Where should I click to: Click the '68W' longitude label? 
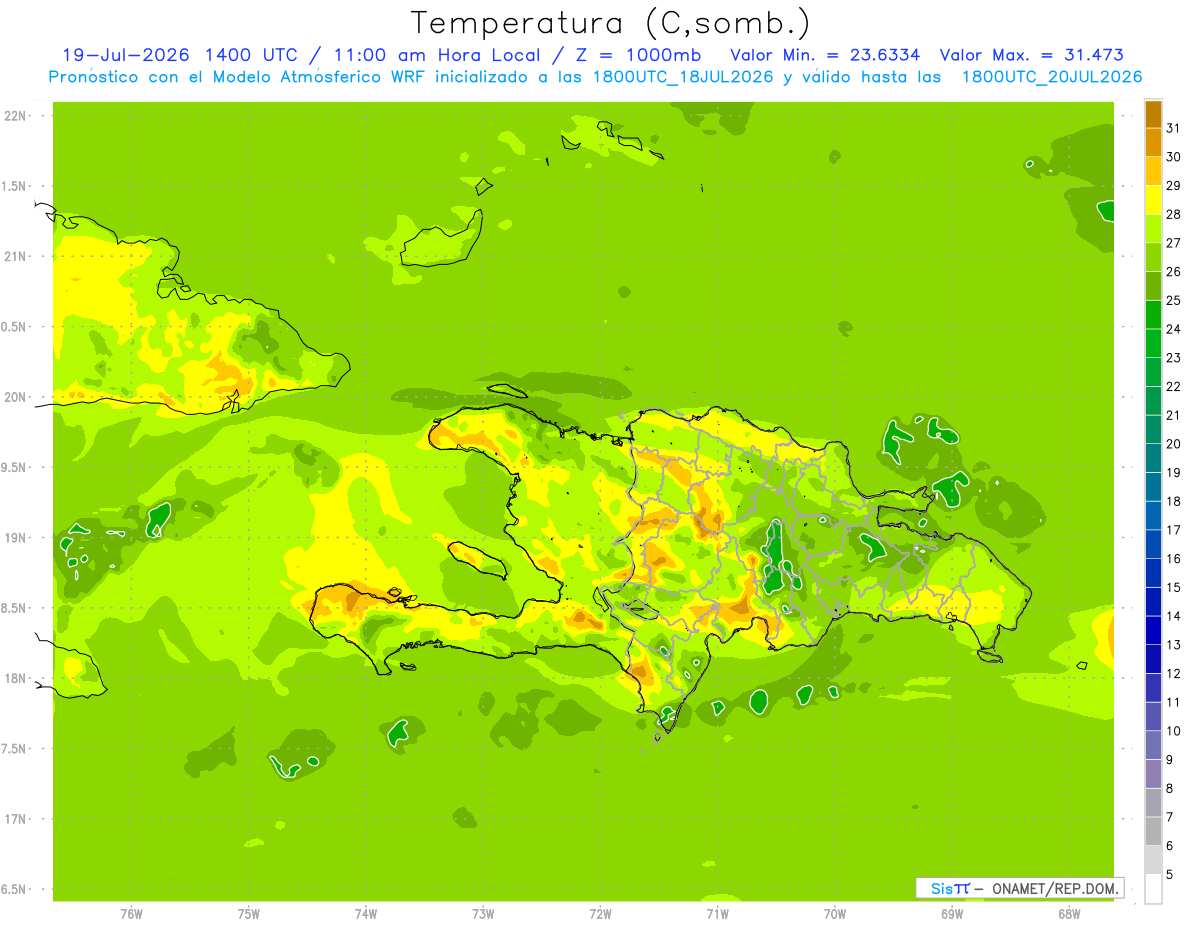(1069, 913)
